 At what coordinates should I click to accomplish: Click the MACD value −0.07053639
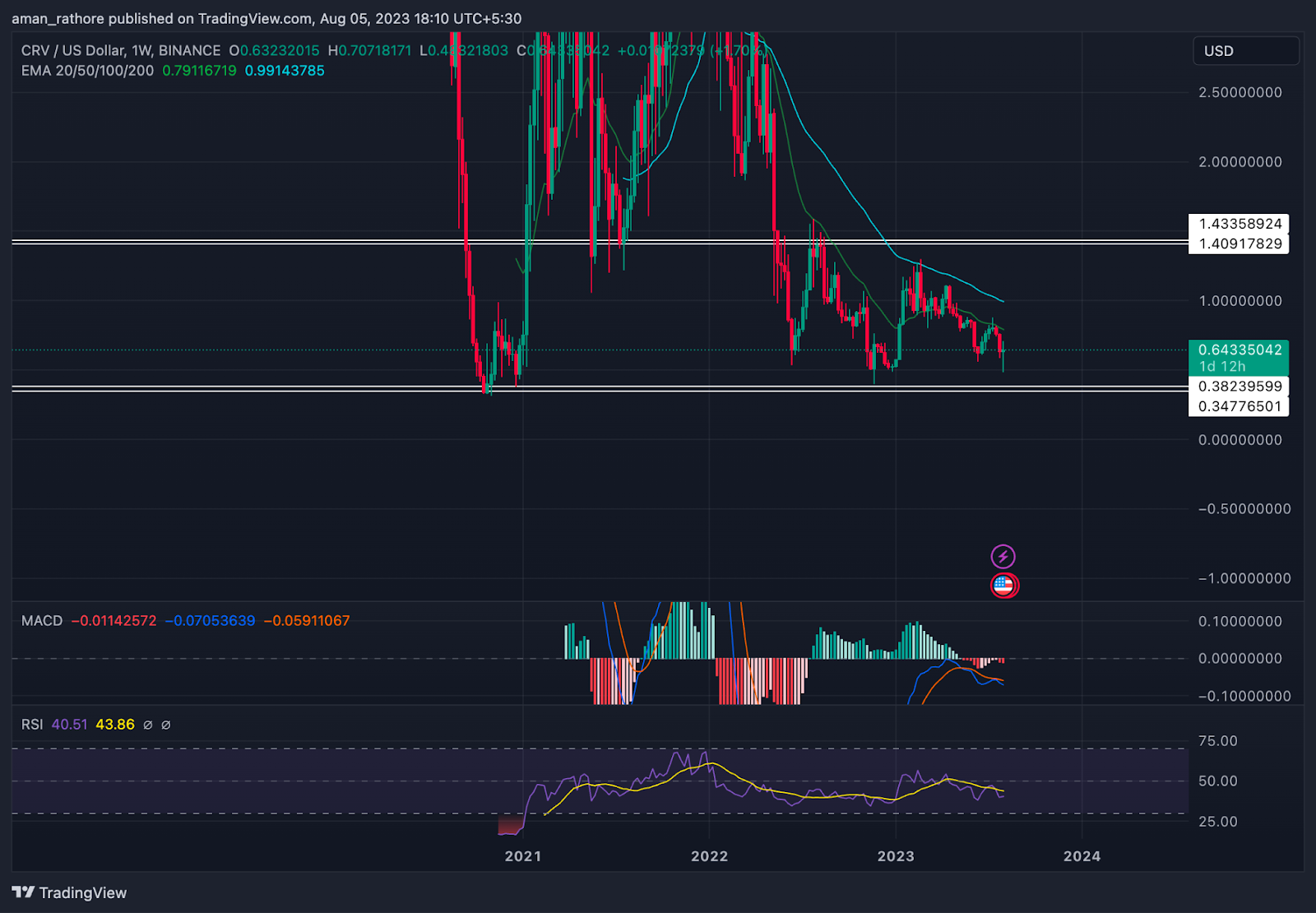tap(210, 621)
